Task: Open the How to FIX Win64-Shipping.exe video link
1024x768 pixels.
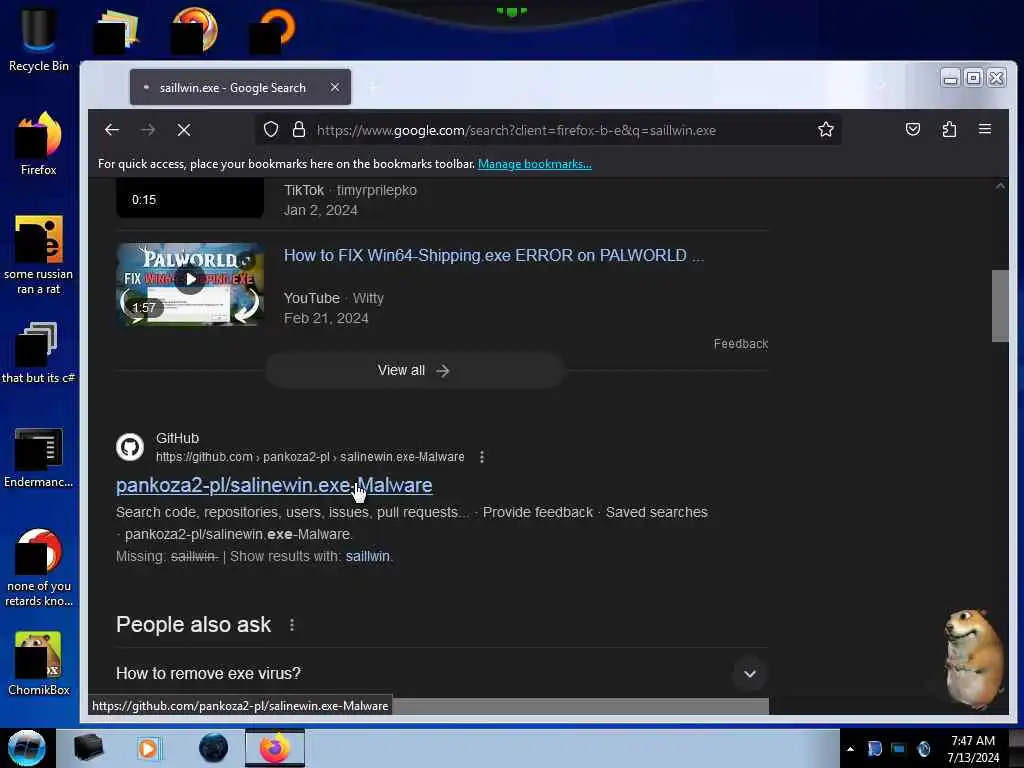Action: click(494, 255)
